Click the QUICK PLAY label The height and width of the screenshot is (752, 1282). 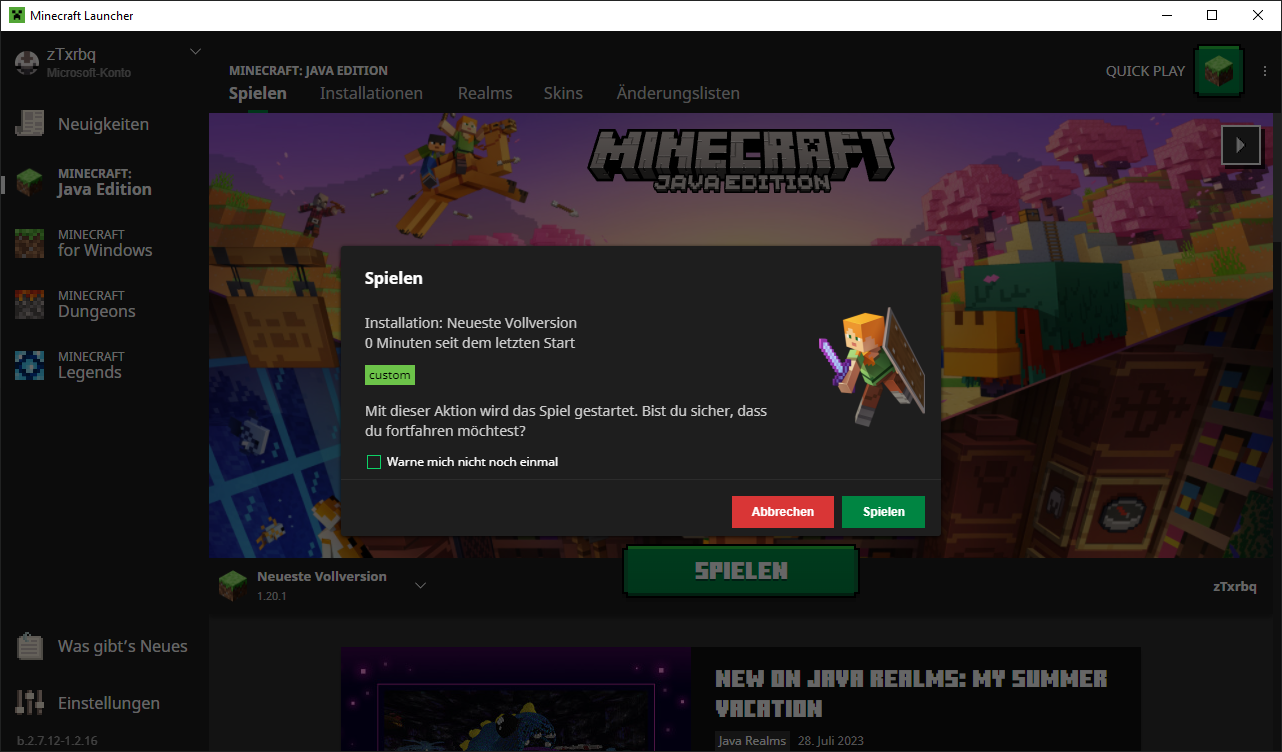[1145, 71]
